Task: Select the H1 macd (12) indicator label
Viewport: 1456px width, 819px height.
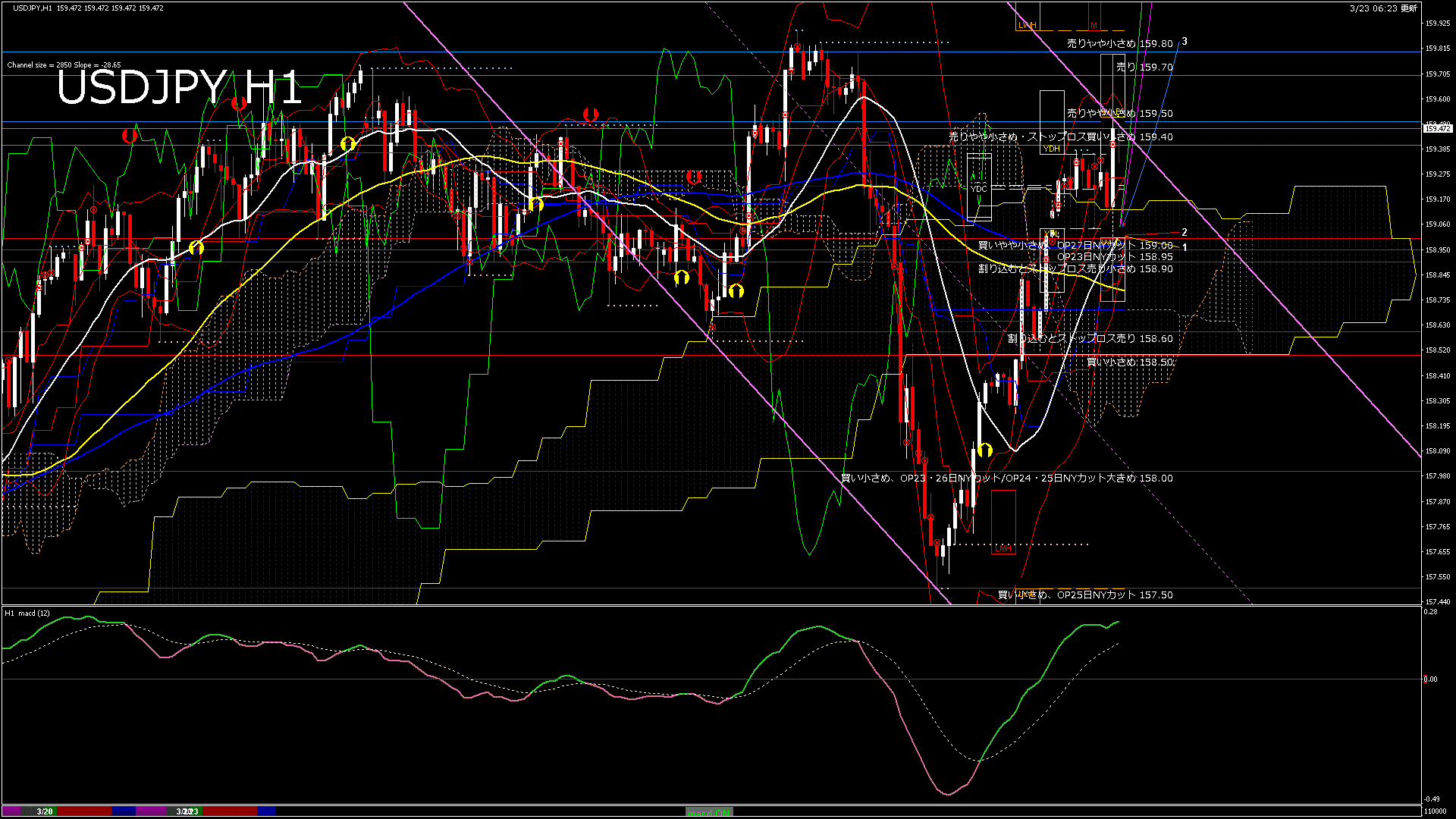Action: (x=27, y=613)
